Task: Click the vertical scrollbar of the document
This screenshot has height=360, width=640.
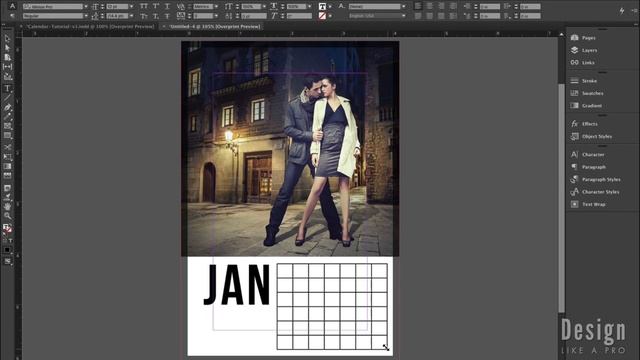Action: pyautogui.click(x=562, y=198)
